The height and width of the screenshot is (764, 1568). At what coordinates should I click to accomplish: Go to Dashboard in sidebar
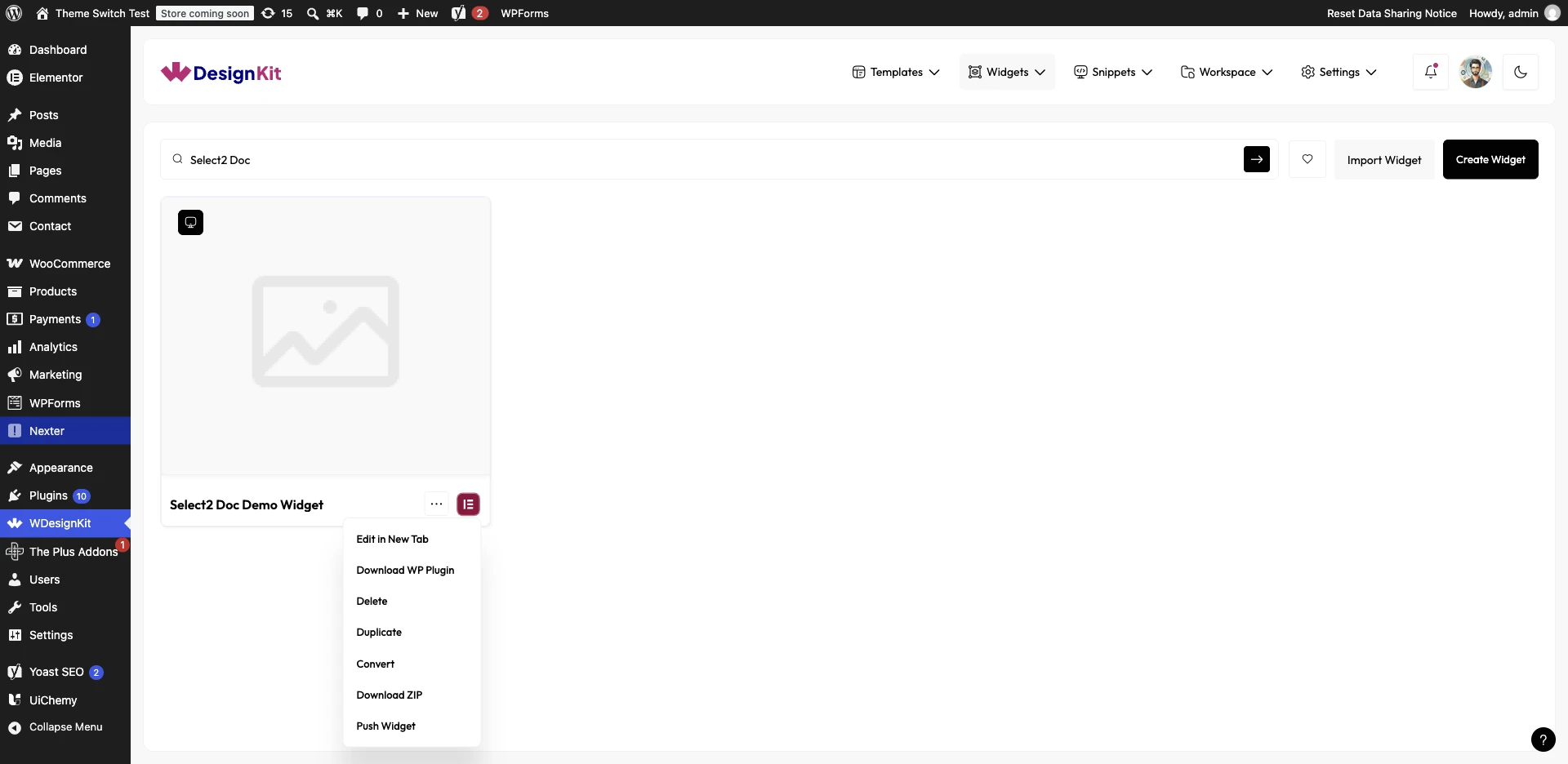point(65,50)
